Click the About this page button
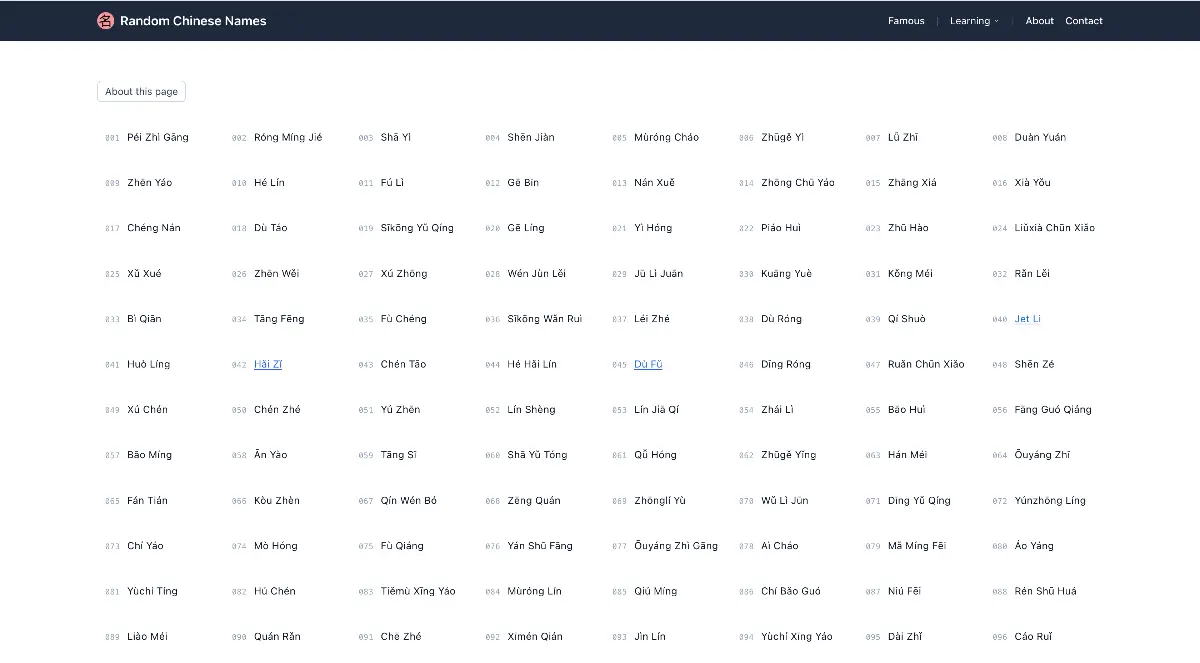 [x=141, y=91]
